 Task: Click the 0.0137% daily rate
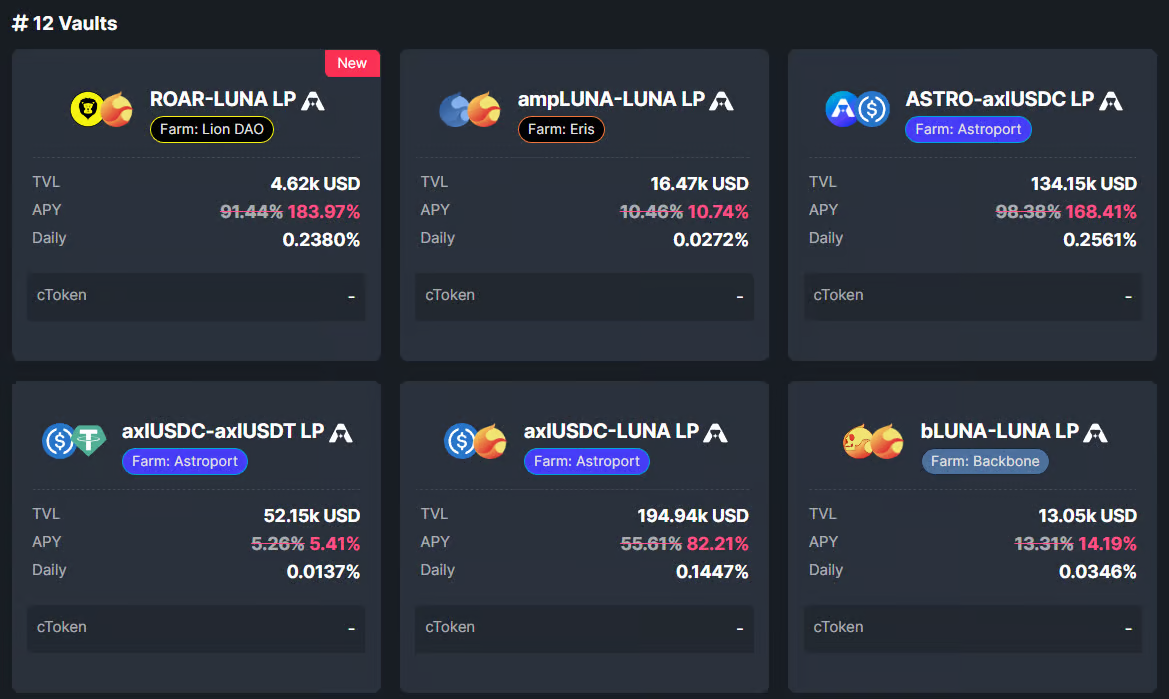coord(324,572)
